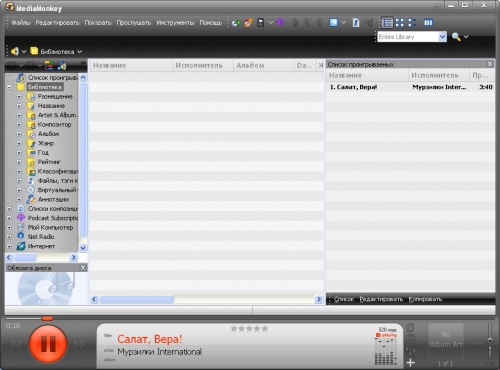
Task: Rate the track five stars
Action: click(x=265, y=329)
